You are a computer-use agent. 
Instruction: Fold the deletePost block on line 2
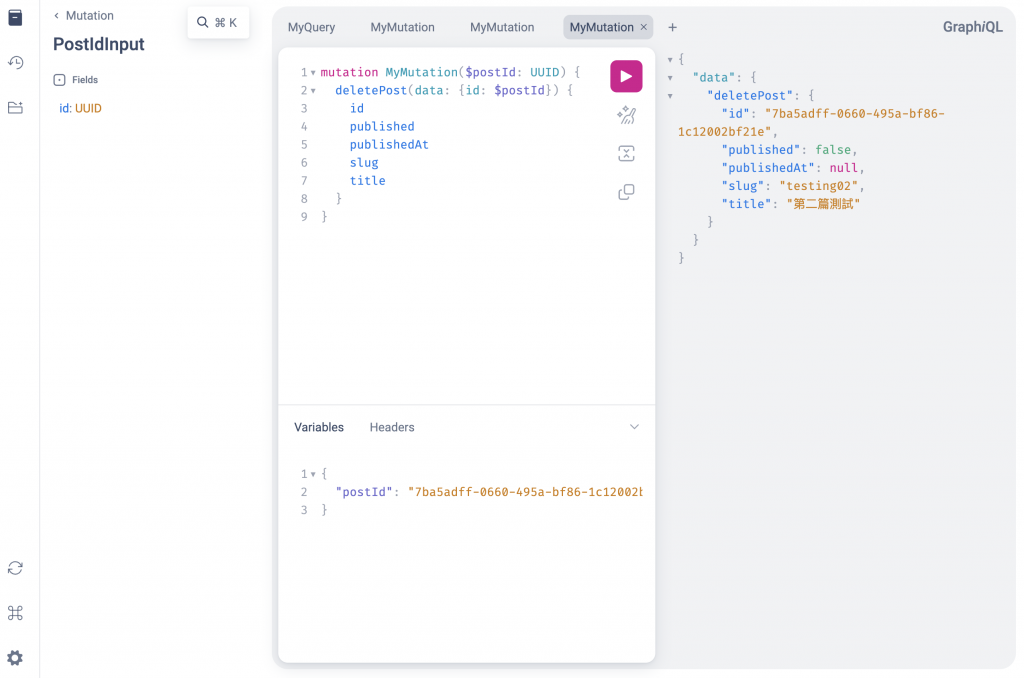pyautogui.click(x=313, y=91)
